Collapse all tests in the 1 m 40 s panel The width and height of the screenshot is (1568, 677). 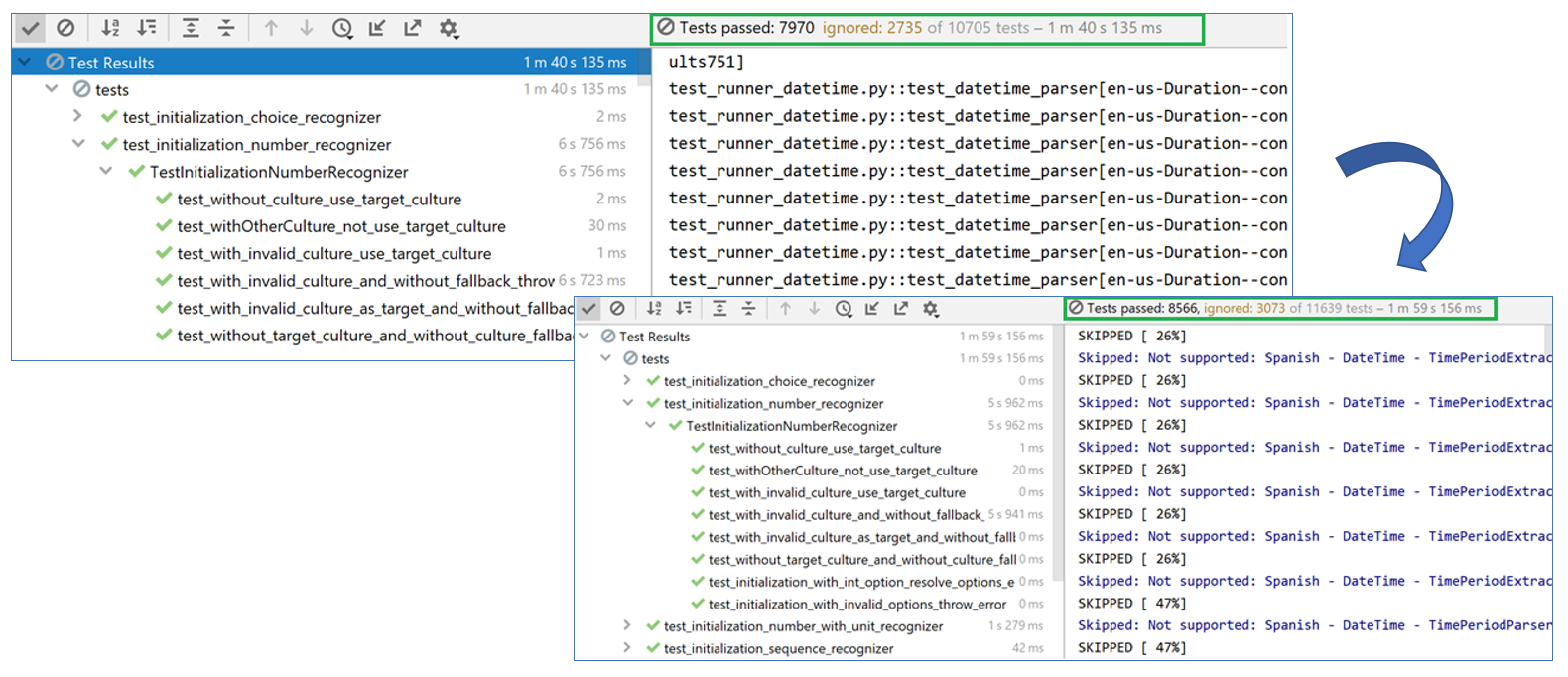coord(226,28)
